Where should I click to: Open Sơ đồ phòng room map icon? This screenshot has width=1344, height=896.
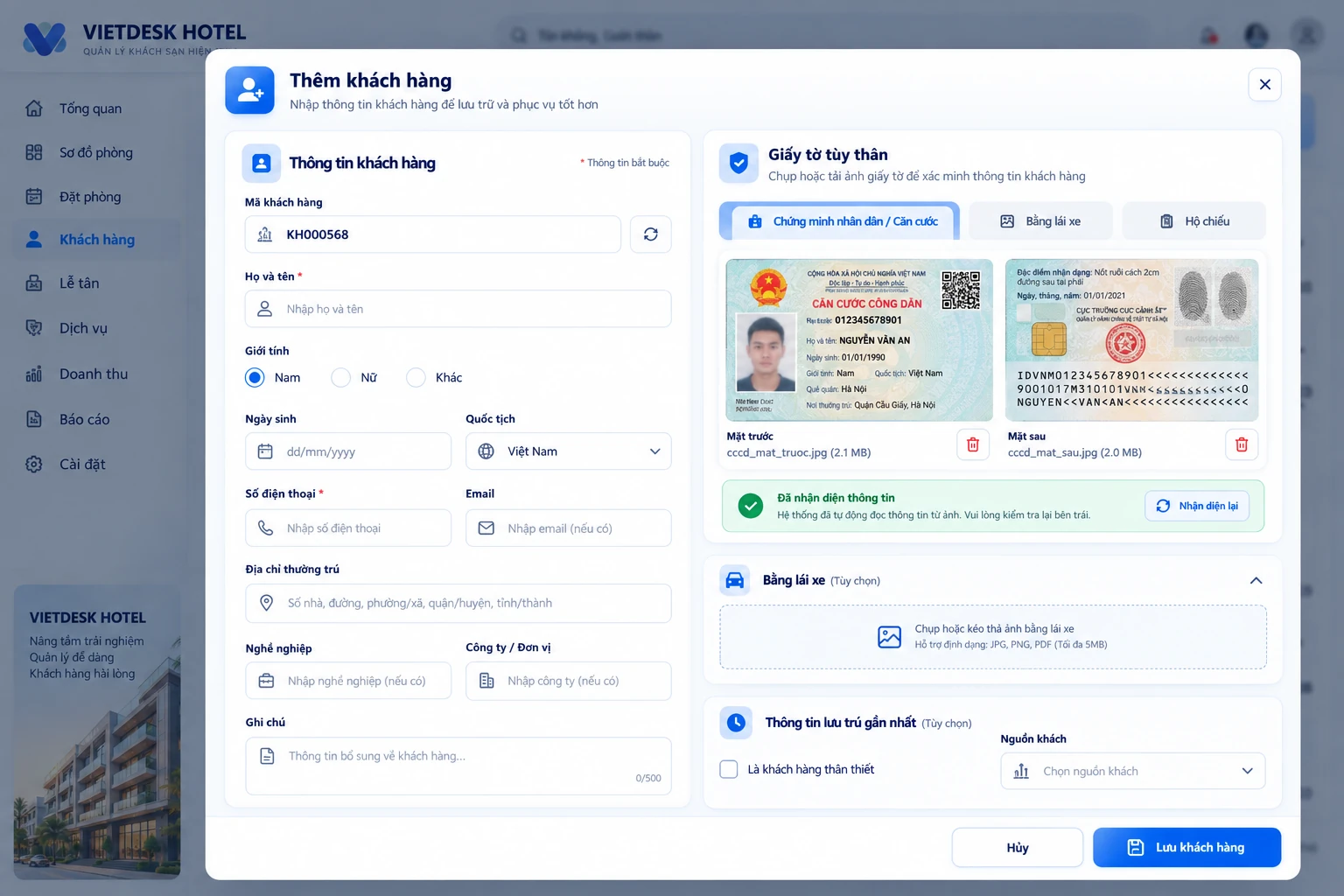34,152
